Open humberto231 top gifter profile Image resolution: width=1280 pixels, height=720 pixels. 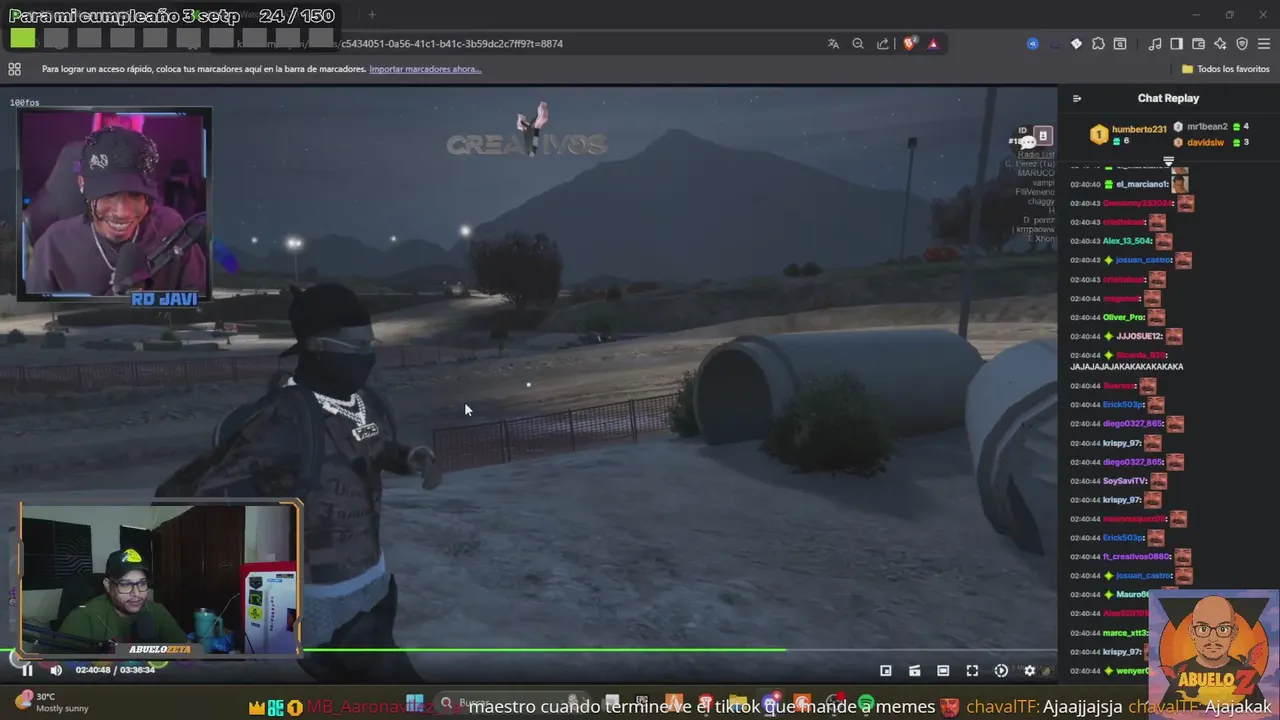coord(1139,129)
